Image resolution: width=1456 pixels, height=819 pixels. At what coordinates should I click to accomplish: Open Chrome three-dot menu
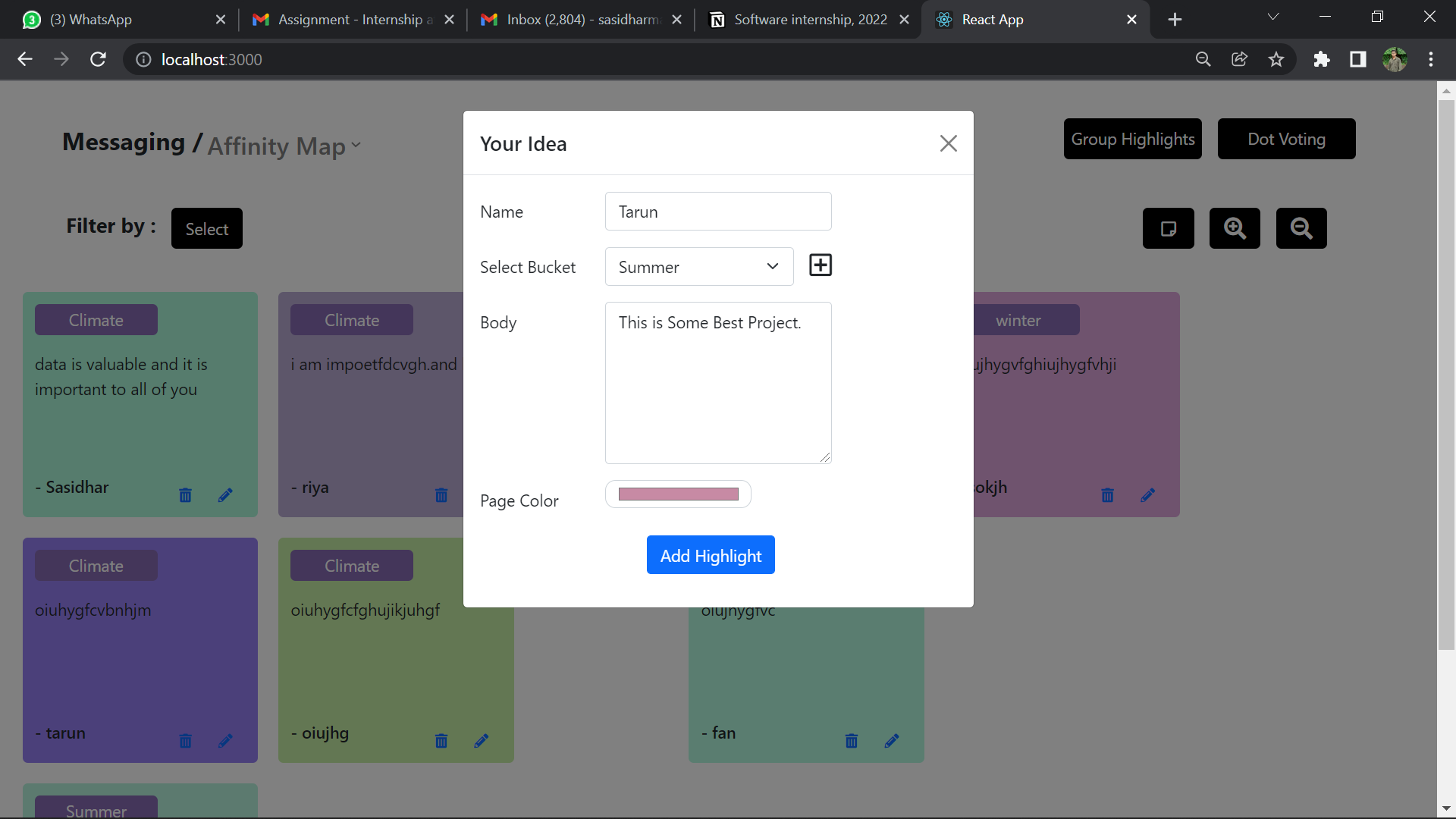(x=1431, y=59)
